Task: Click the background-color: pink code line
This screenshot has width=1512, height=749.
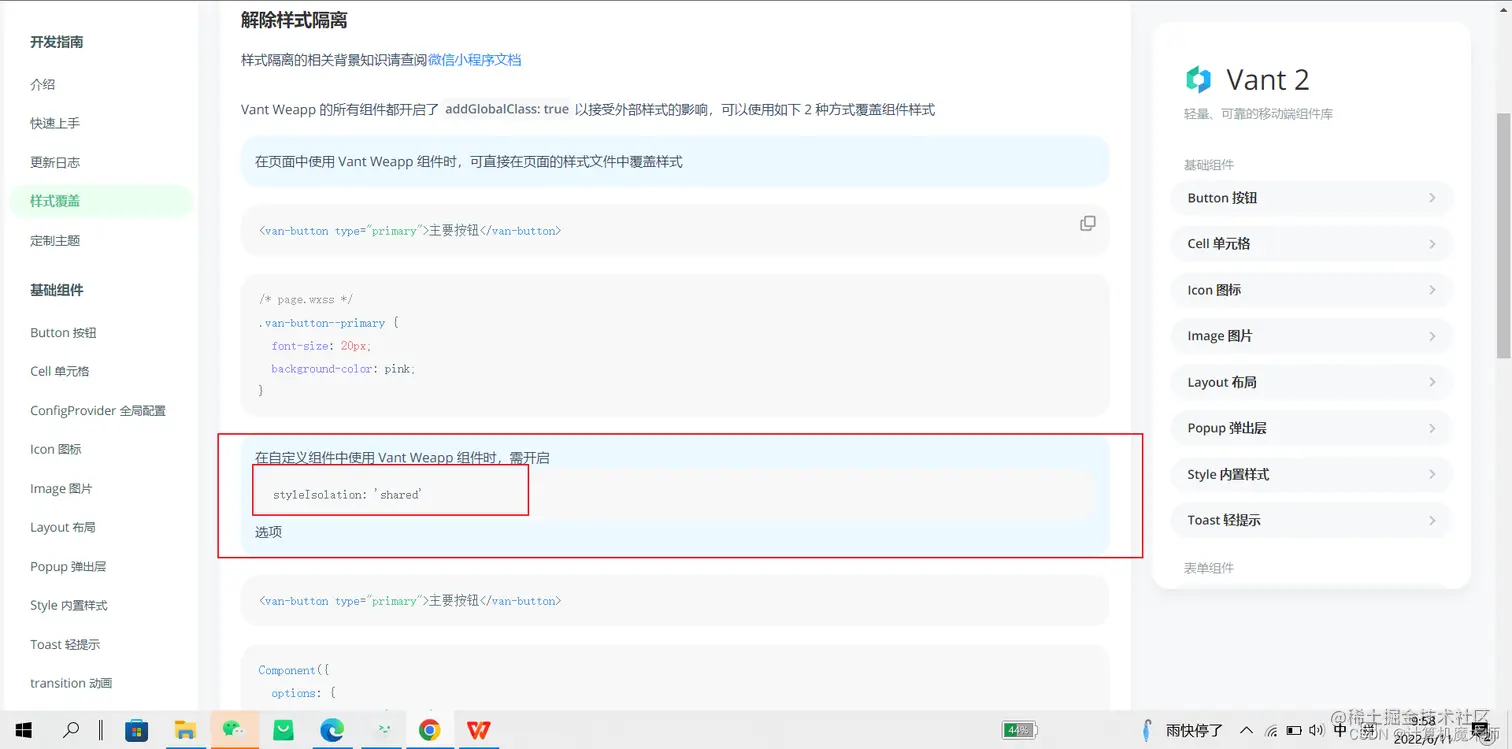Action: 343,369
